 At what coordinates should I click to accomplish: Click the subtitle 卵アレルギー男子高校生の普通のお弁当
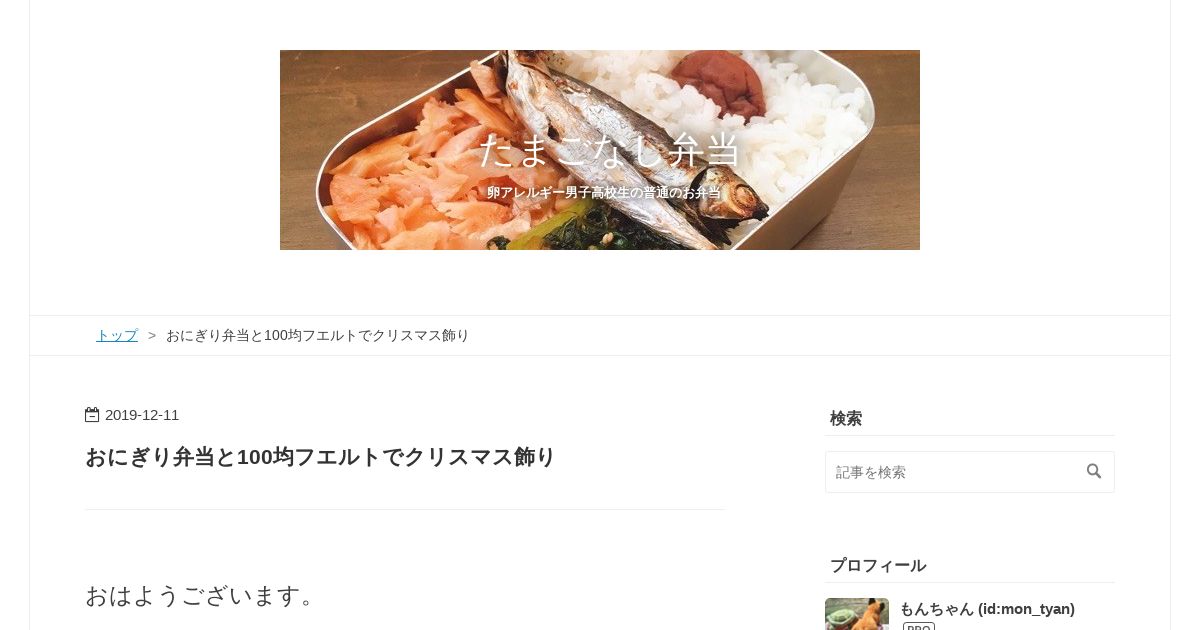pos(603,192)
